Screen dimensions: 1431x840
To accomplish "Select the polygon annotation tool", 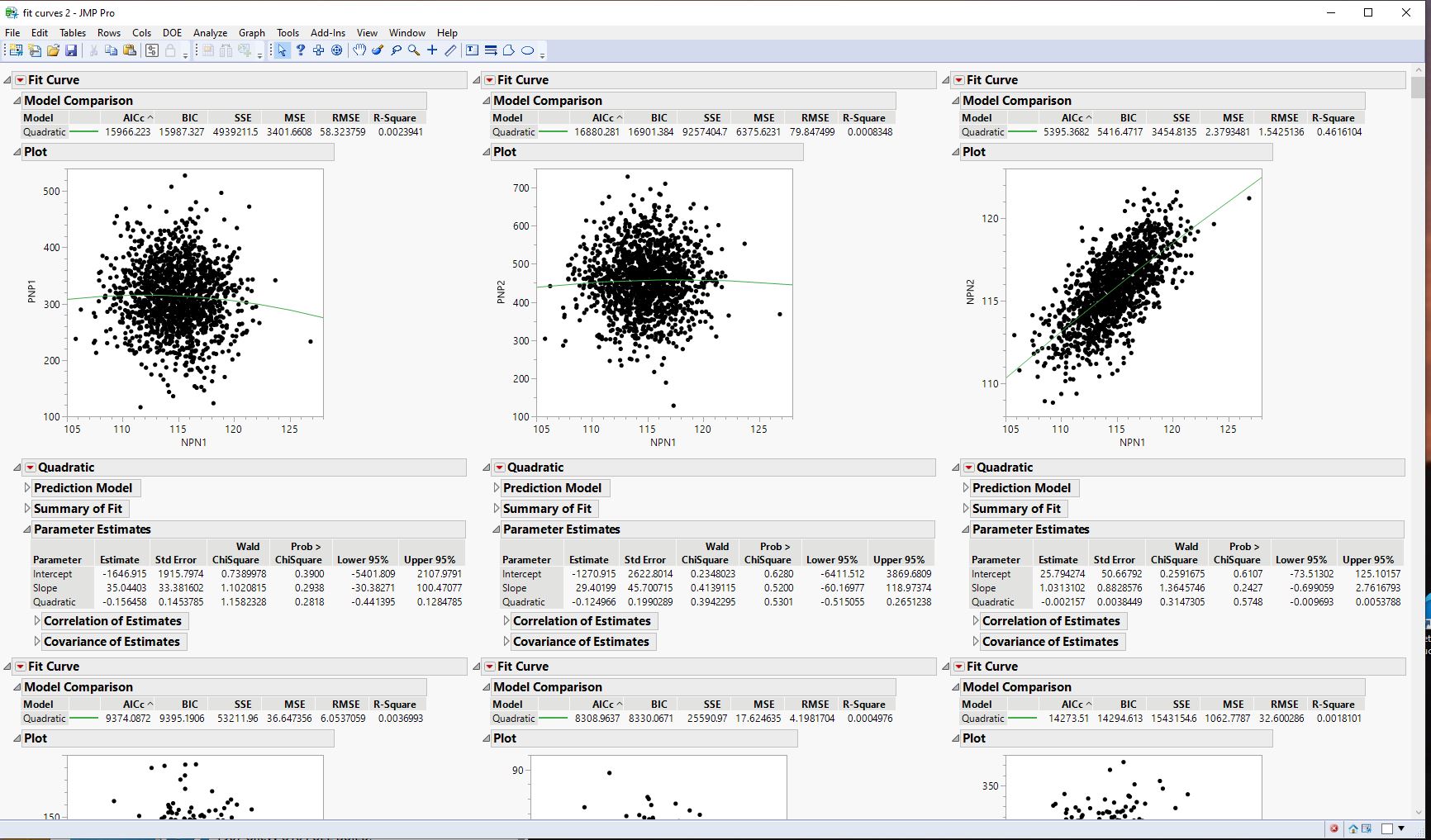I will (x=509, y=51).
